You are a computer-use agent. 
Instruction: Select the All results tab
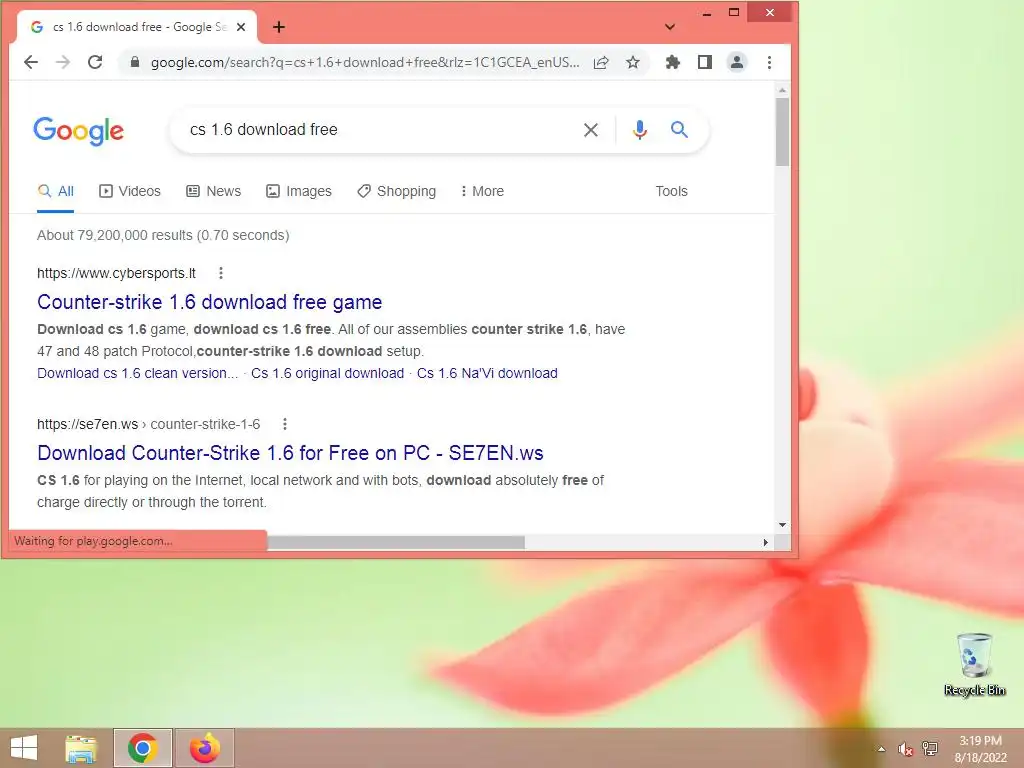[56, 191]
